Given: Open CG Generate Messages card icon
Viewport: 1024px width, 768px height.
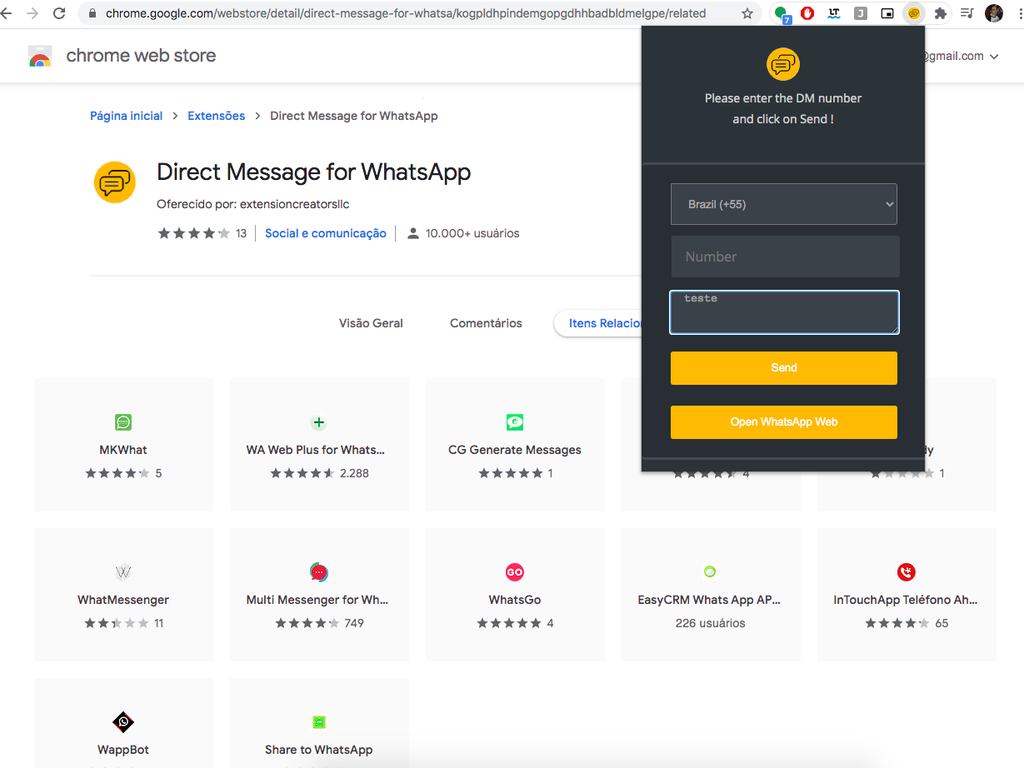Looking at the screenshot, I should (x=515, y=423).
